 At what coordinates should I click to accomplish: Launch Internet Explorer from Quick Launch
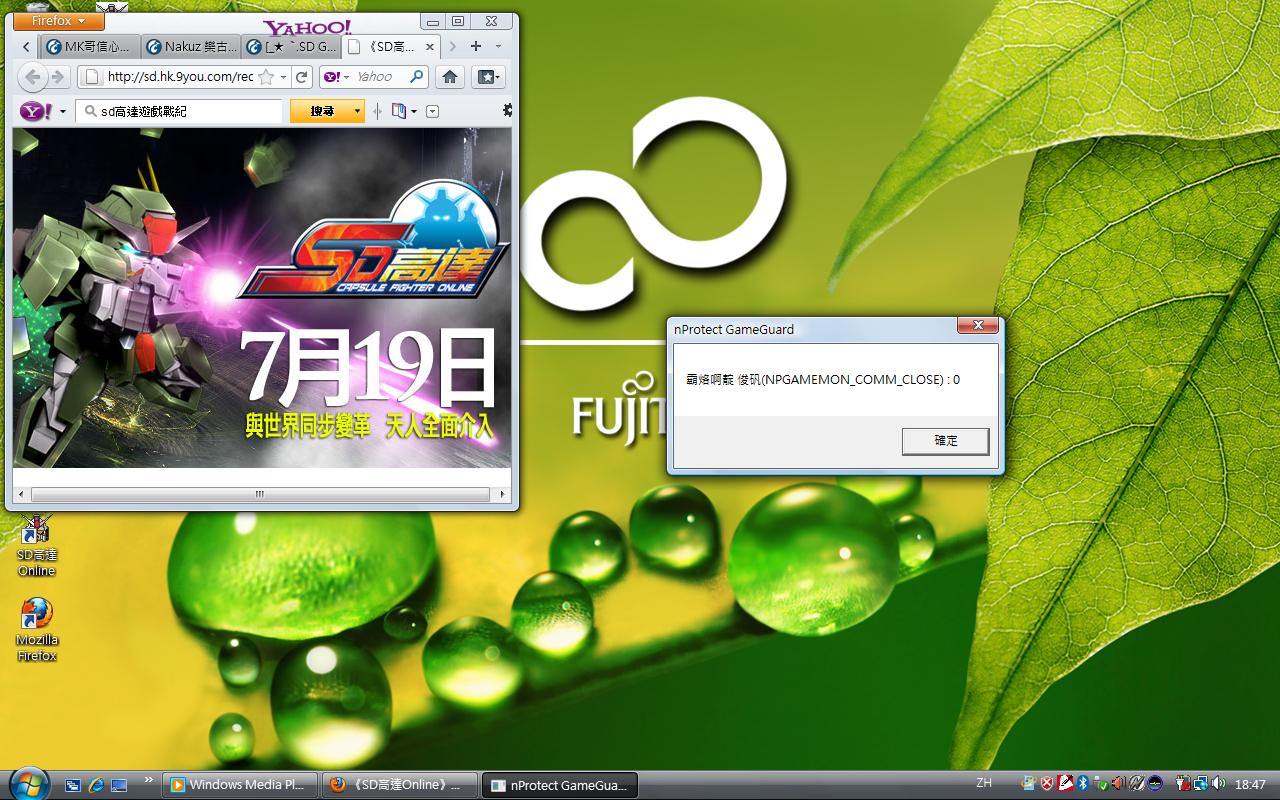pos(96,785)
